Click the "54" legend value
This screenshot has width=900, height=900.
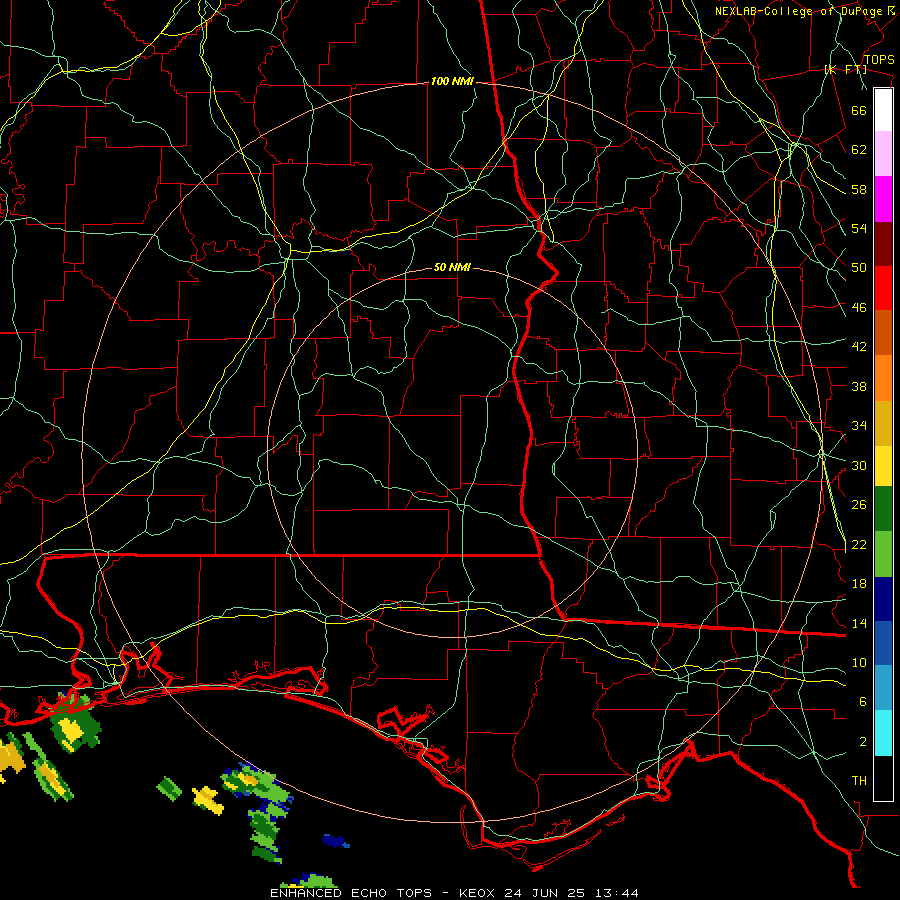859,228
